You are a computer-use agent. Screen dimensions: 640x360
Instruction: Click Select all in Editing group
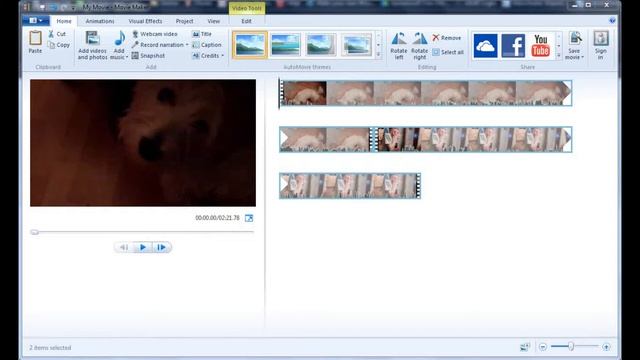click(x=448, y=52)
